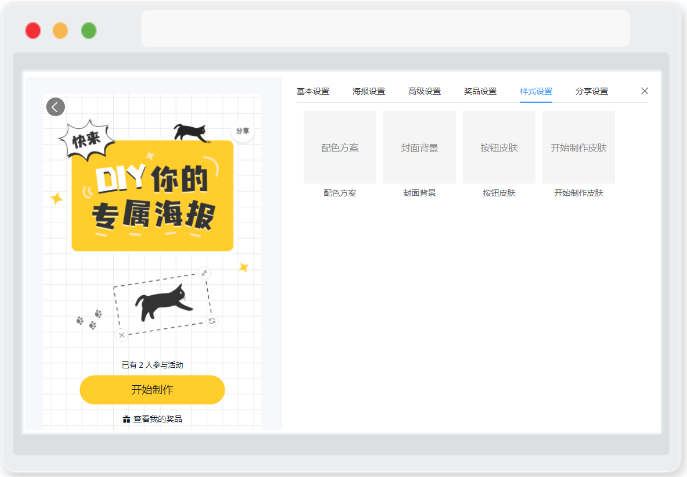Click the resize handle atop cat sticker

(x=204, y=273)
